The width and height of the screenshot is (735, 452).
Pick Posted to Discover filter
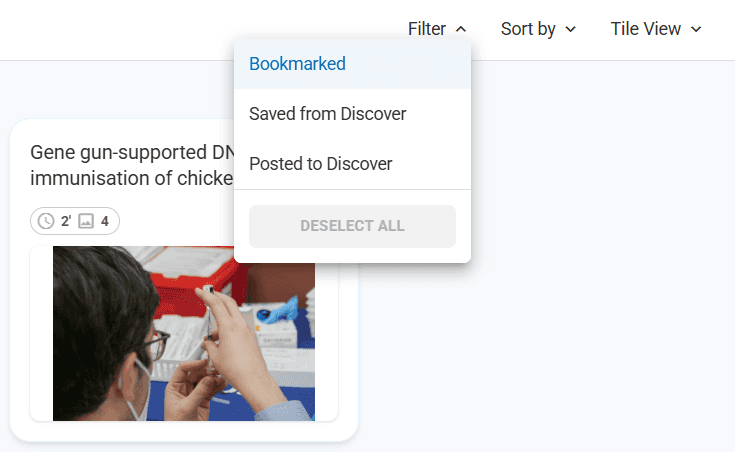click(320, 164)
